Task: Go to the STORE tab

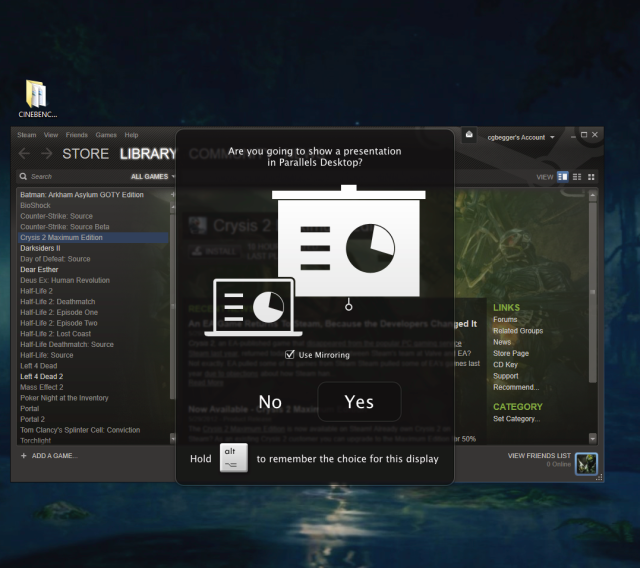Action: click(85, 154)
